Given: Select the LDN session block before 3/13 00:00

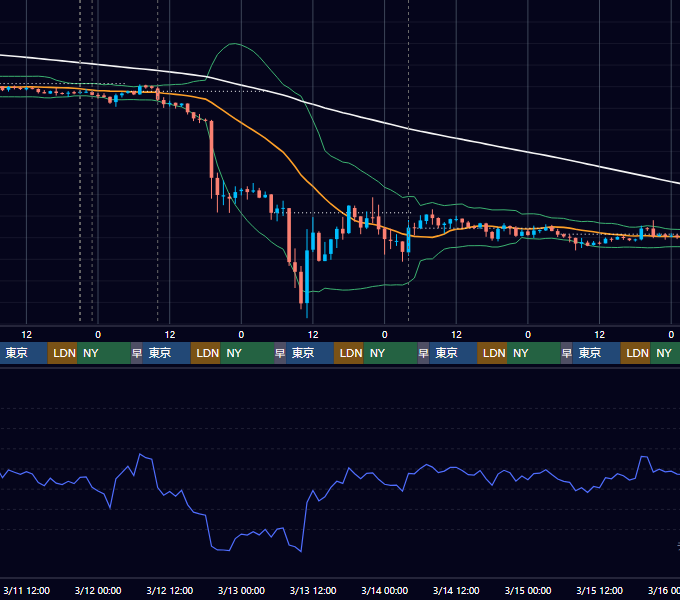Looking at the screenshot, I should point(206,353).
